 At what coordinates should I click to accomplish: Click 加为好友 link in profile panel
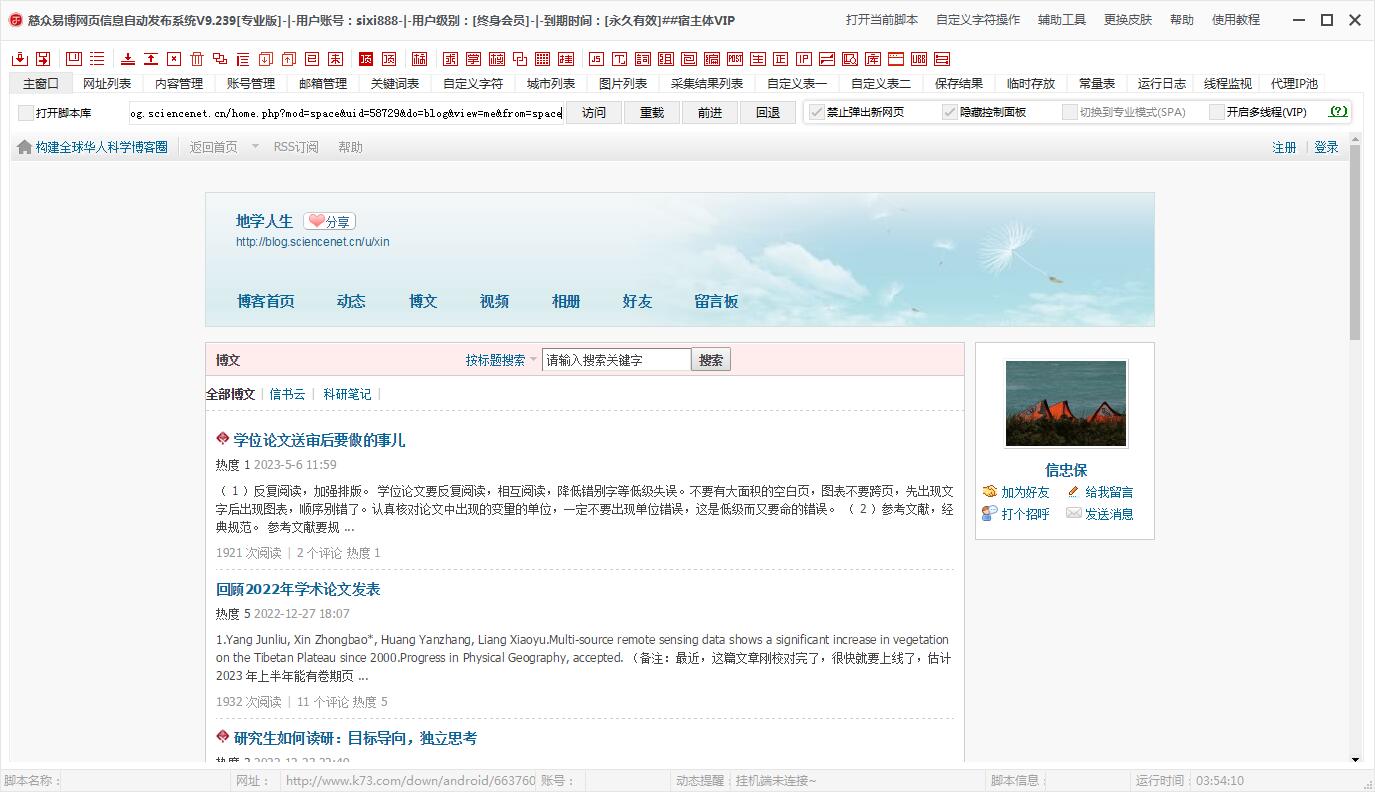(1025, 492)
